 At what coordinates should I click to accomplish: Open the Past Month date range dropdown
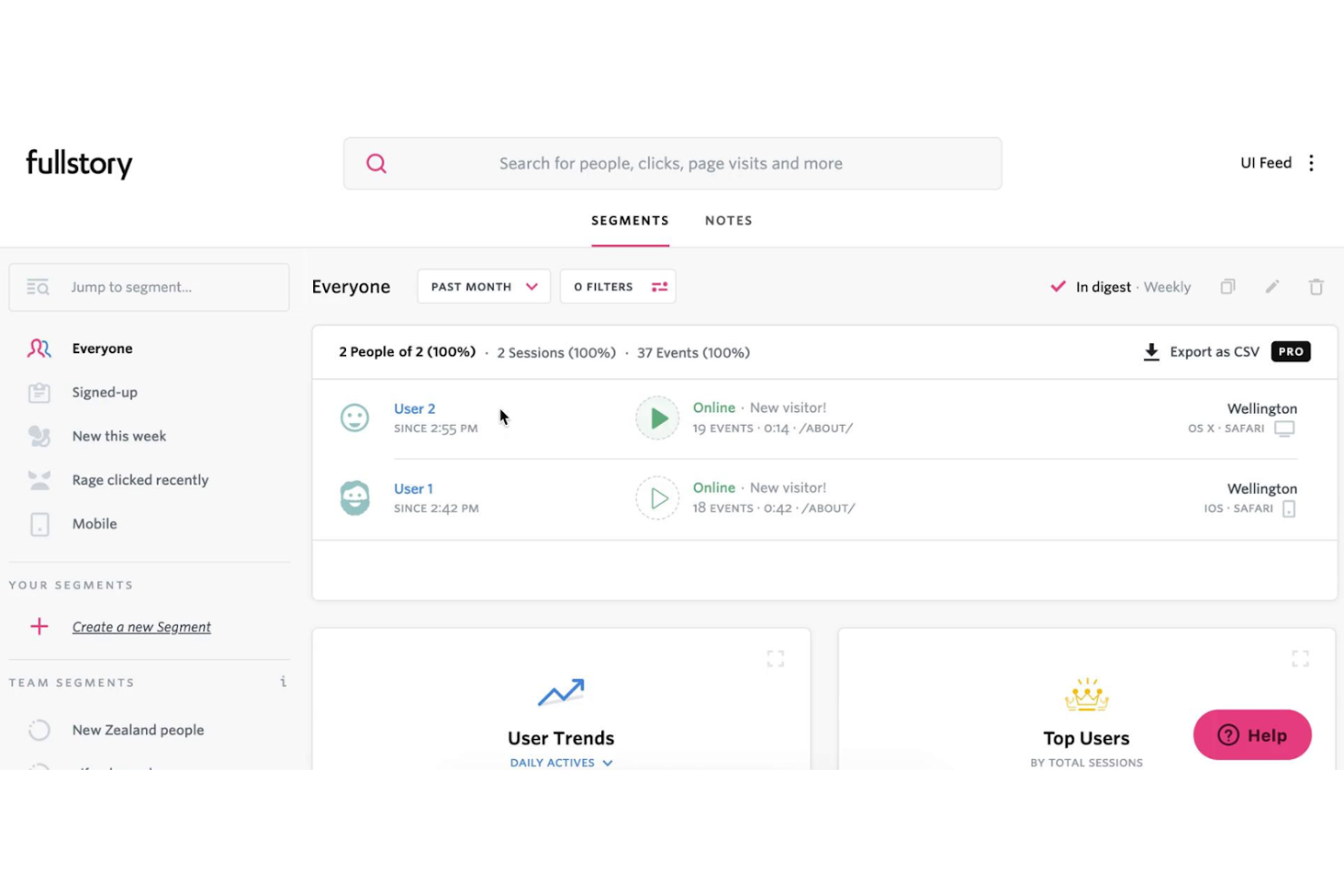point(483,287)
